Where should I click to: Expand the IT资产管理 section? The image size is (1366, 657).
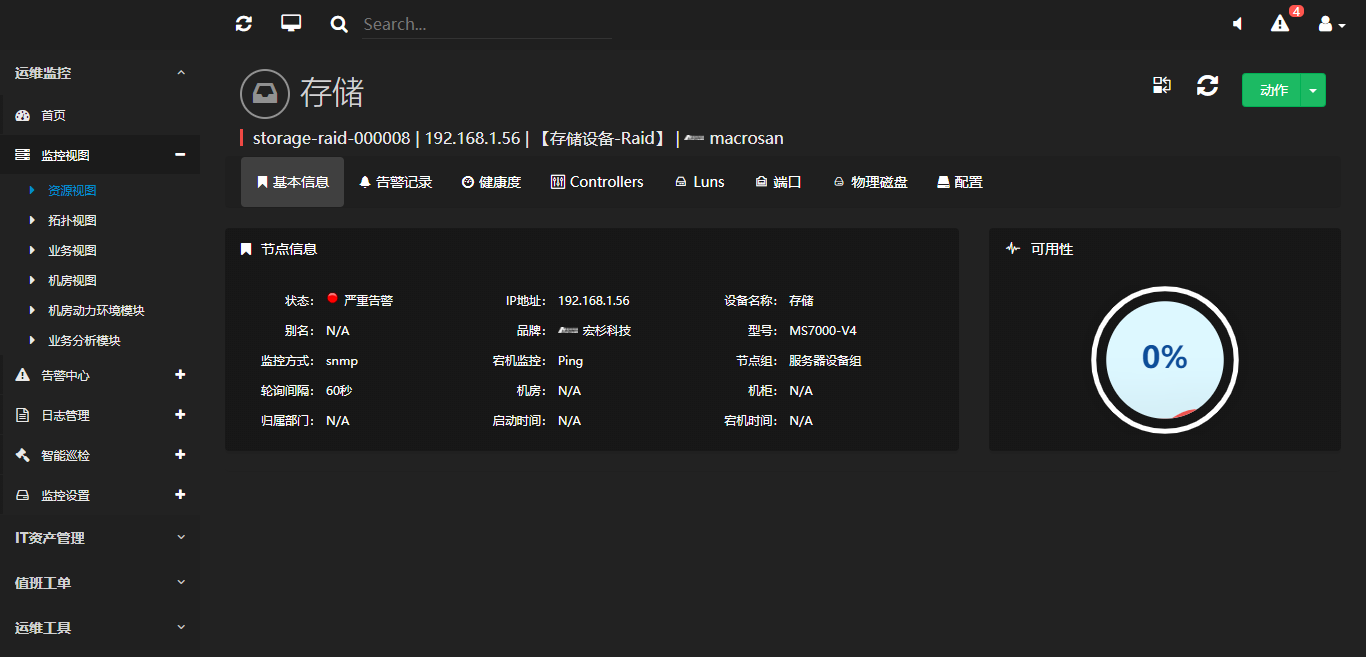pyautogui.click(x=100, y=538)
